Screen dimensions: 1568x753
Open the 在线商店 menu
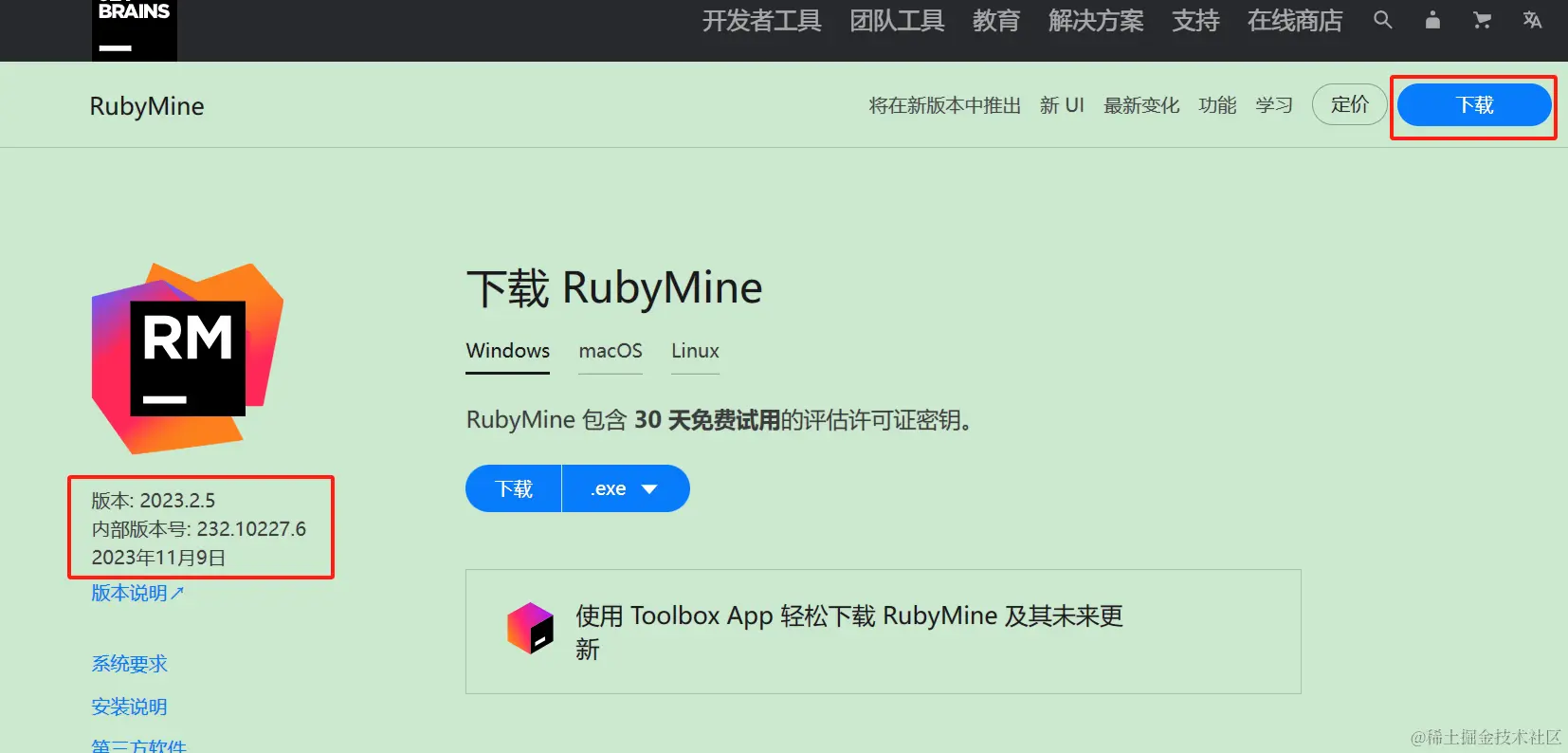[x=1295, y=21]
